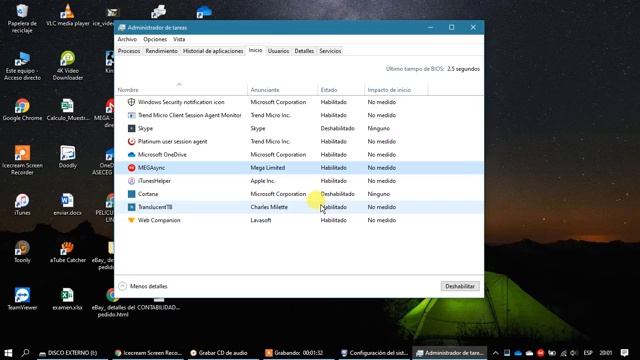The width and height of the screenshot is (640, 360).
Task: Click the Cortana entry icon
Action: pos(131,194)
